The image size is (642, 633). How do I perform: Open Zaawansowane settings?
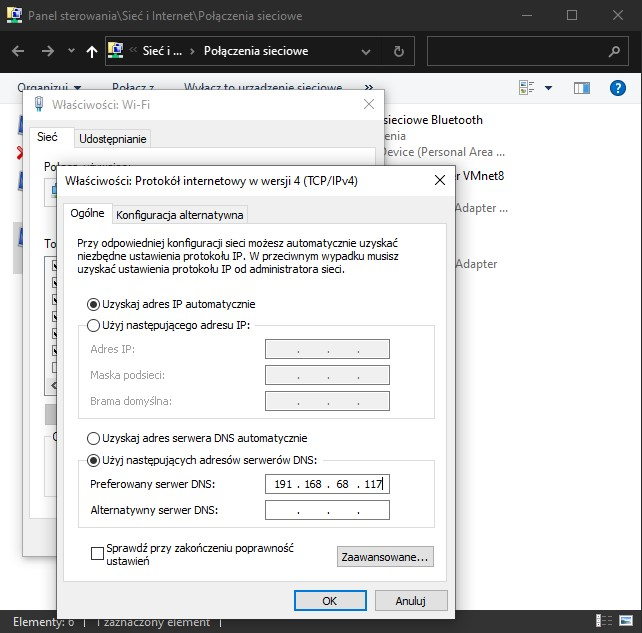385,557
